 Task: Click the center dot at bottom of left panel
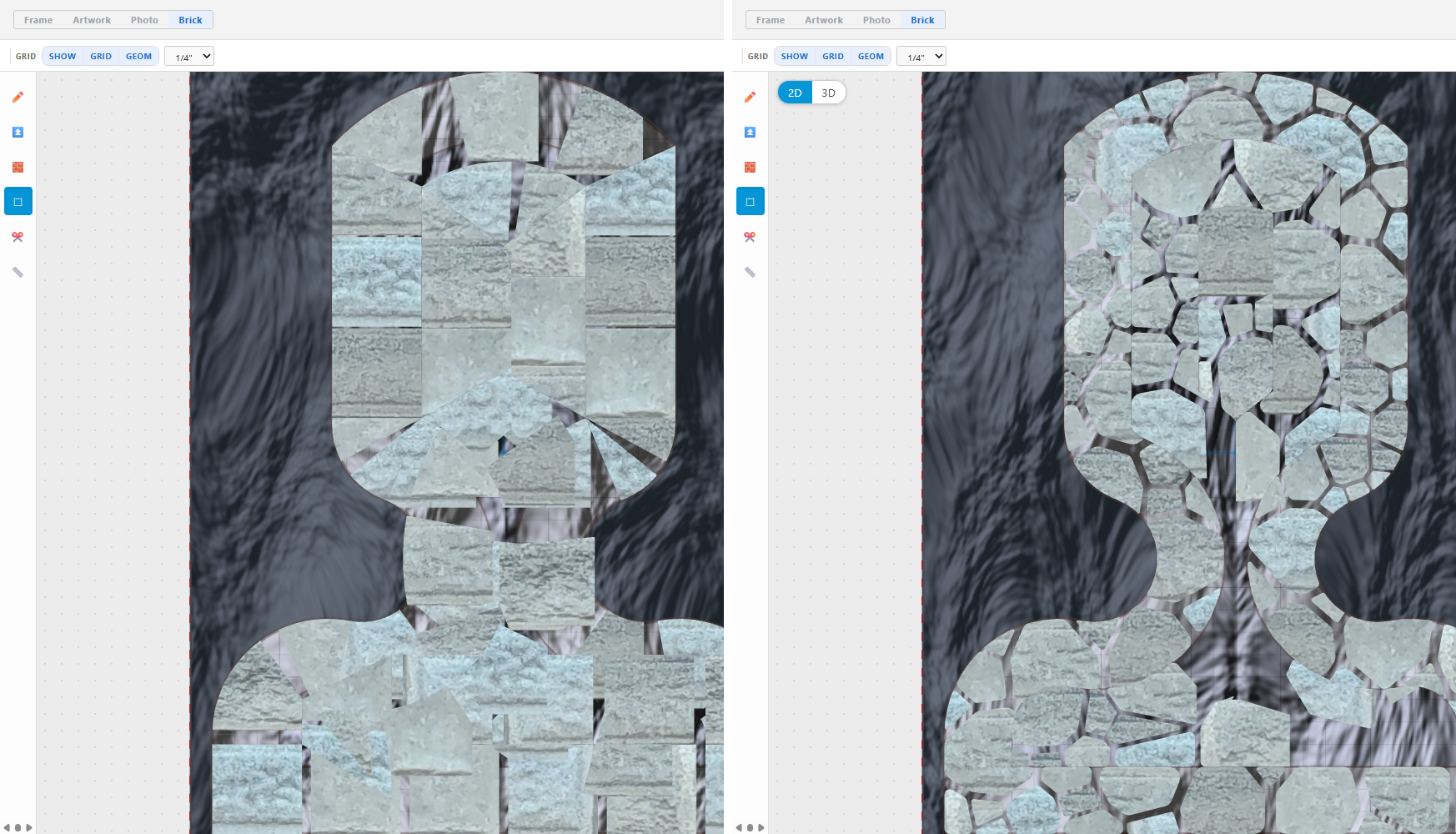[18, 828]
